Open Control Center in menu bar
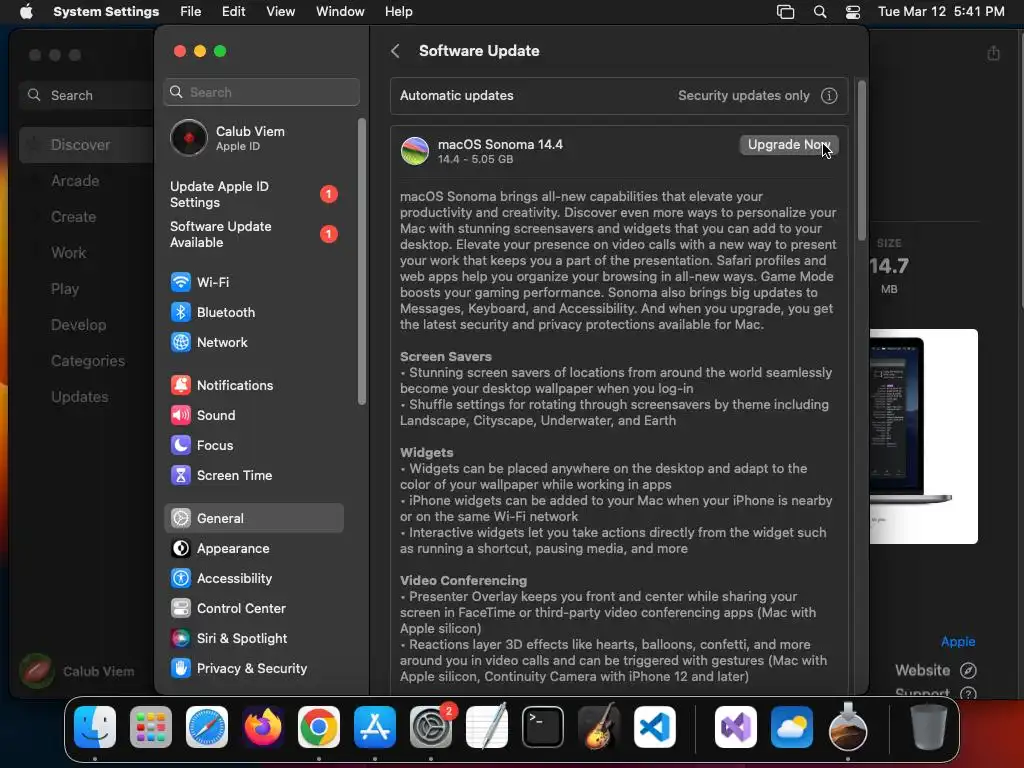The height and width of the screenshot is (768, 1024). pyautogui.click(x=852, y=12)
